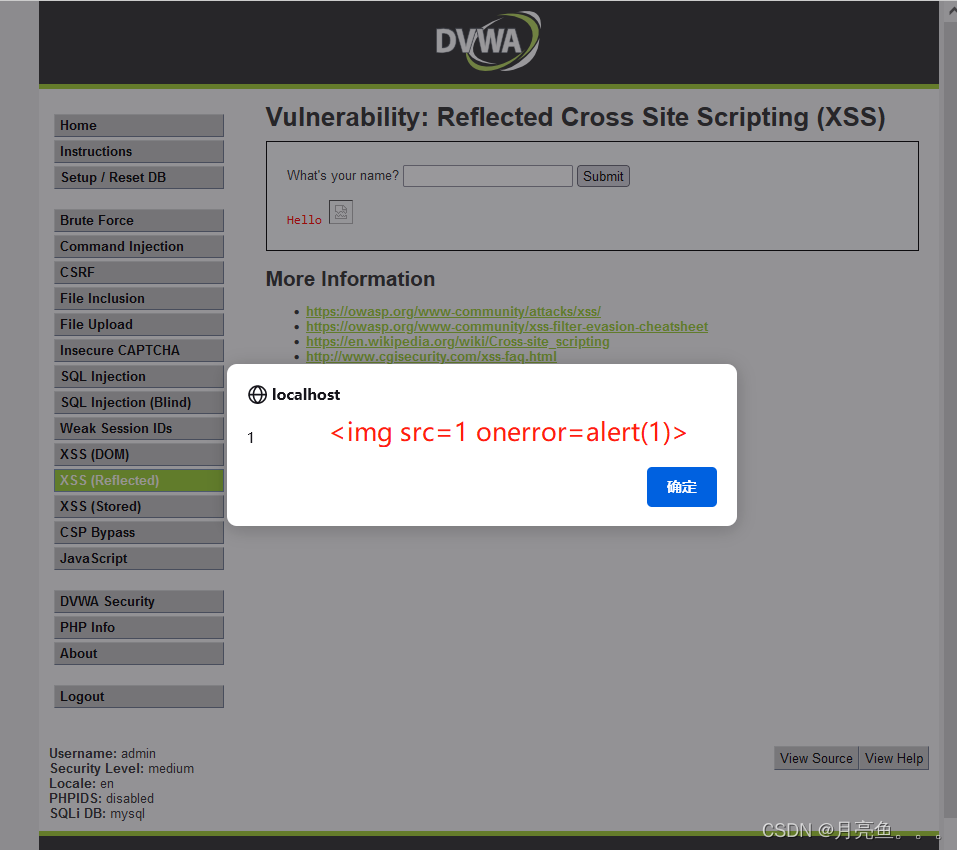957x850 pixels.
Task: Click the SQLi DB: mysql text
Action: click(97, 813)
